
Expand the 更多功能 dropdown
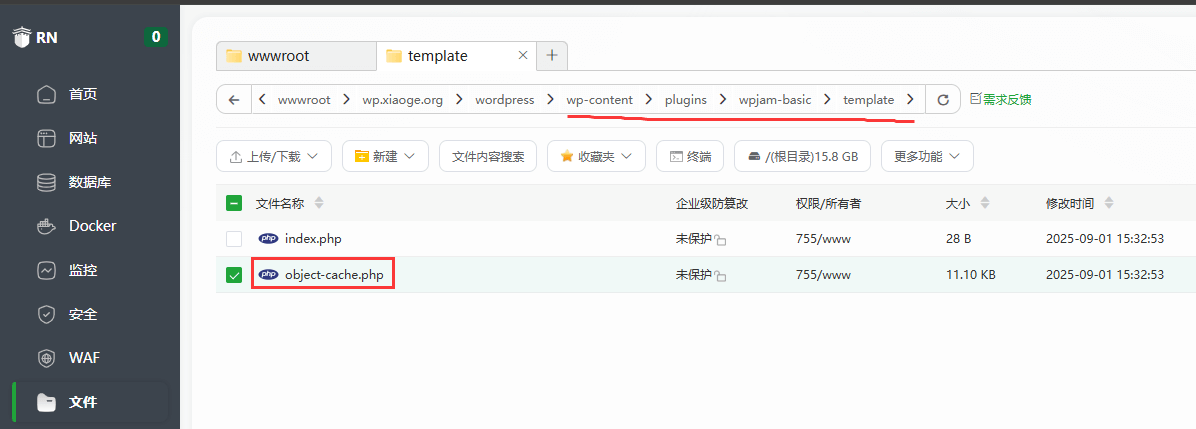pyautogui.click(x=926, y=156)
